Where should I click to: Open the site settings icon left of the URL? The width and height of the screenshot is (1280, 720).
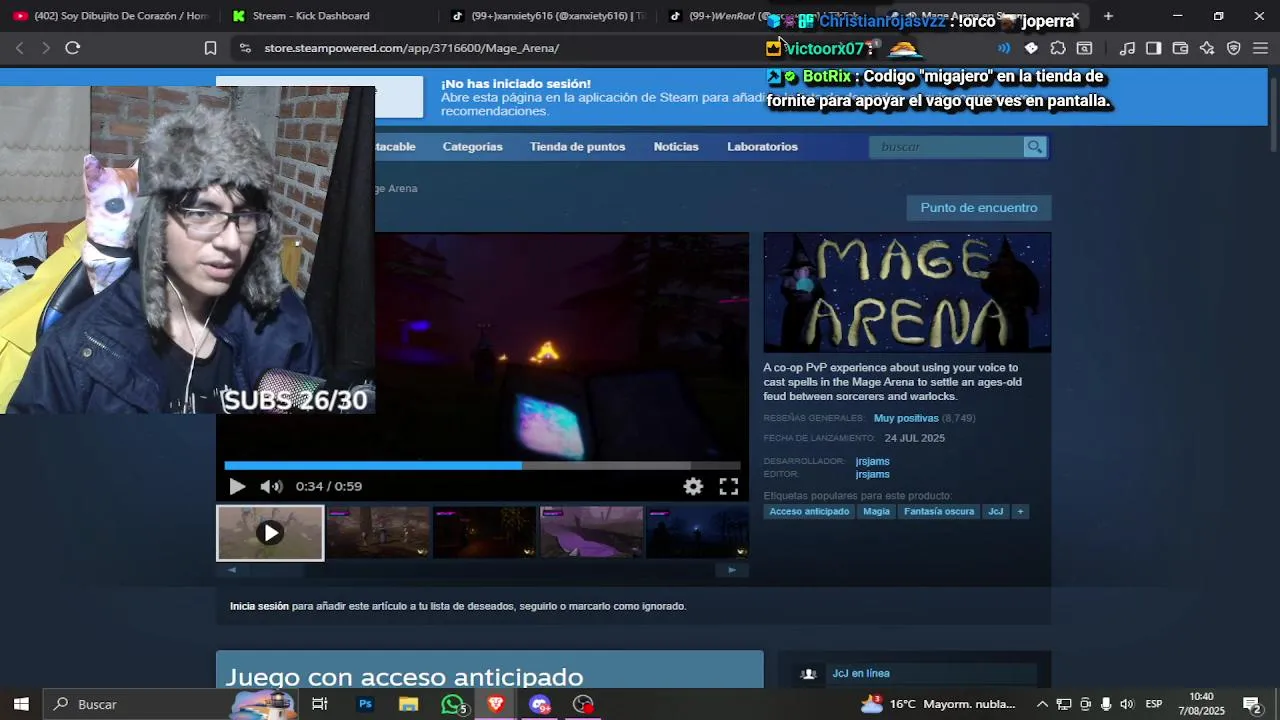click(245, 48)
